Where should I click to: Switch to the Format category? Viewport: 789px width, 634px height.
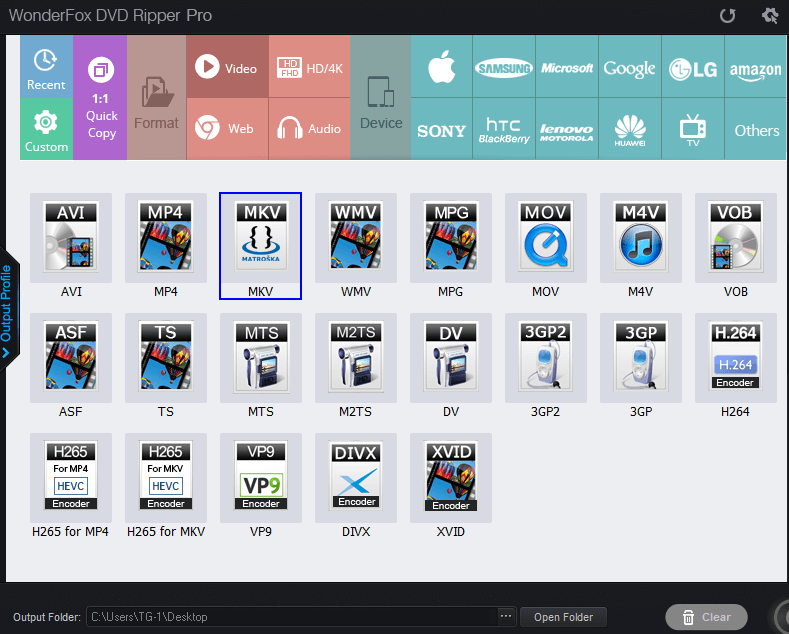[x=156, y=98]
